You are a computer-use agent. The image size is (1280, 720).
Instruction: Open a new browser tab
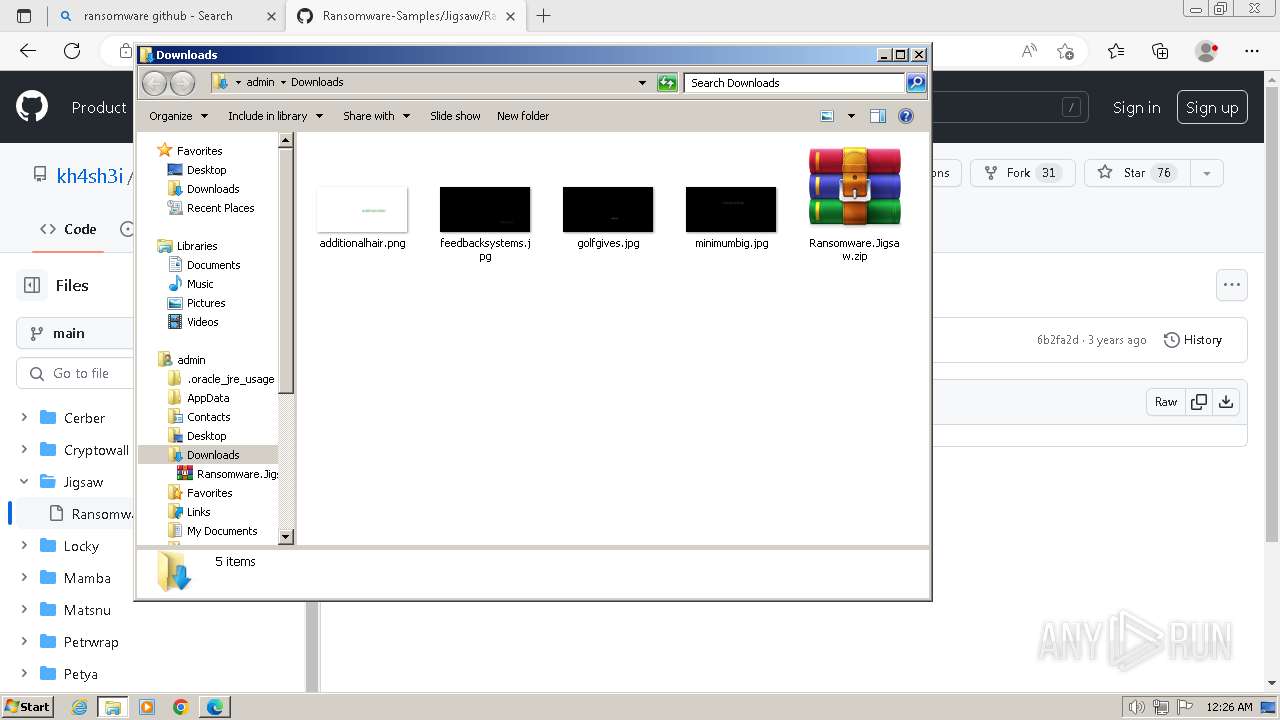coord(544,16)
